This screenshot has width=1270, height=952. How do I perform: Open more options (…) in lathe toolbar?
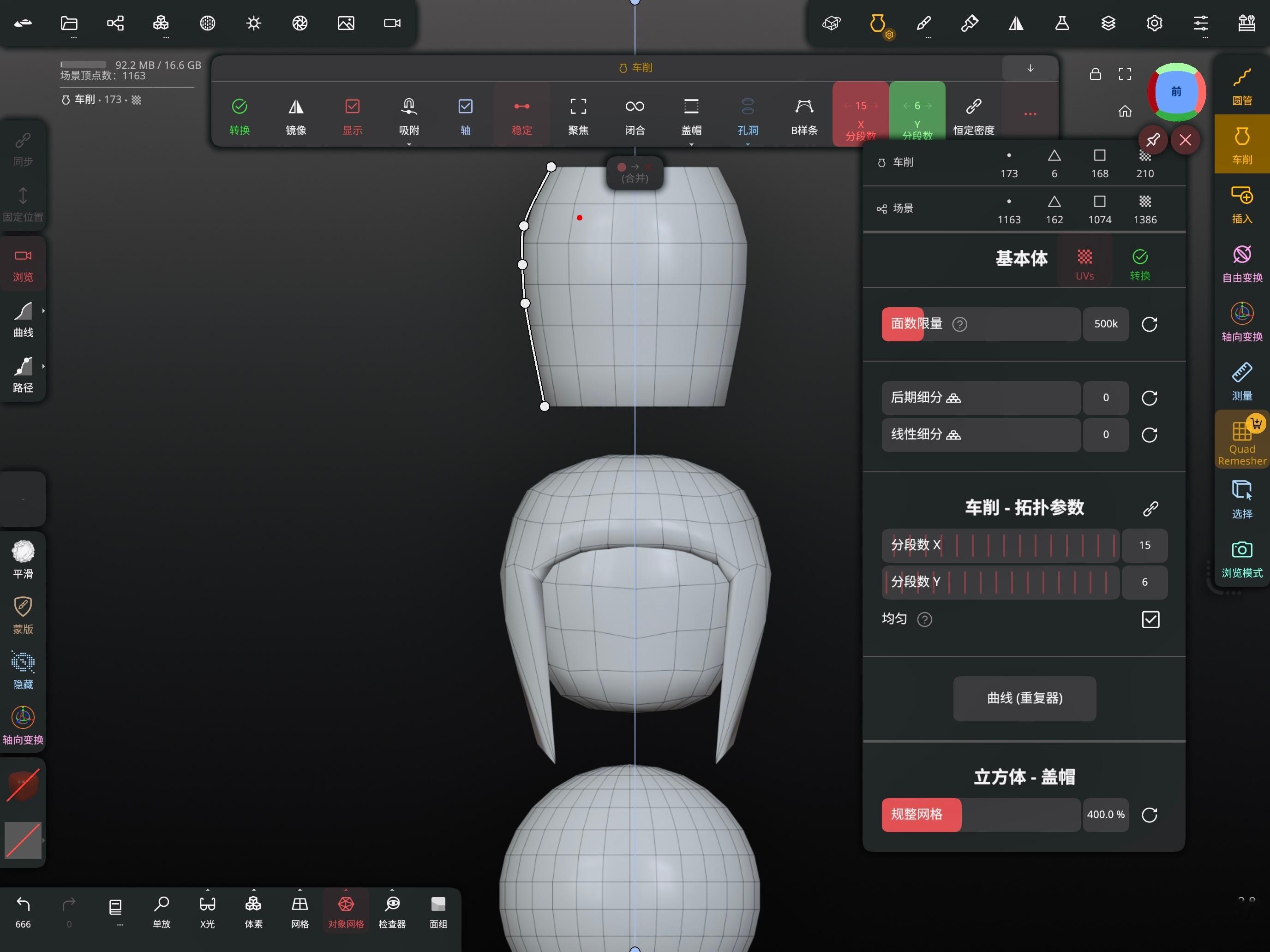(1030, 114)
